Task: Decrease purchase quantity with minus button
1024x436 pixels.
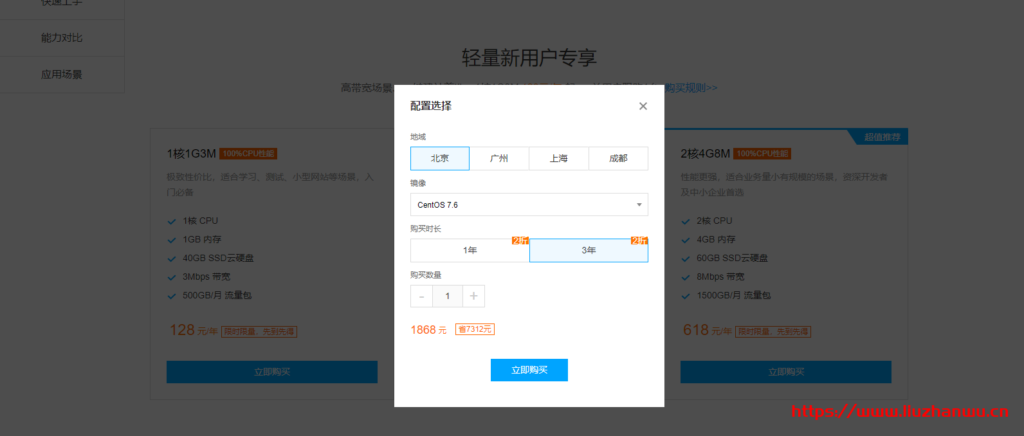Action: 421,296
